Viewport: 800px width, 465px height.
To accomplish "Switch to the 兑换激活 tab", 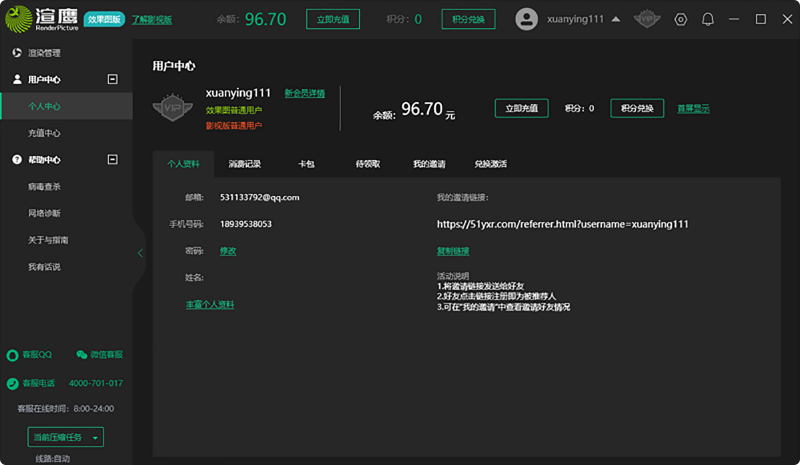I will coord(490,164).
